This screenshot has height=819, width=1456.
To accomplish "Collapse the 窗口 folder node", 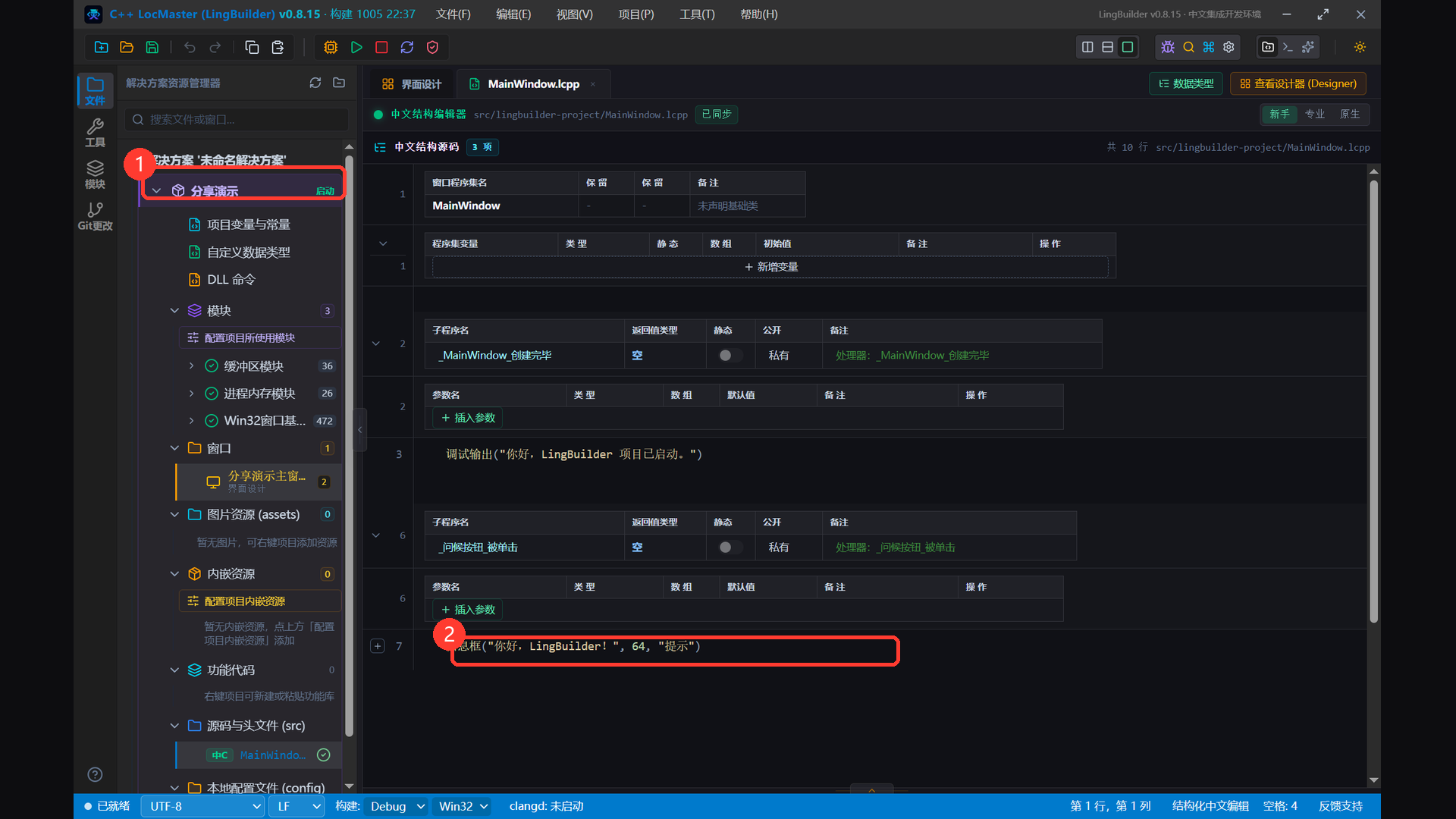I will click(x=174, y=448).
